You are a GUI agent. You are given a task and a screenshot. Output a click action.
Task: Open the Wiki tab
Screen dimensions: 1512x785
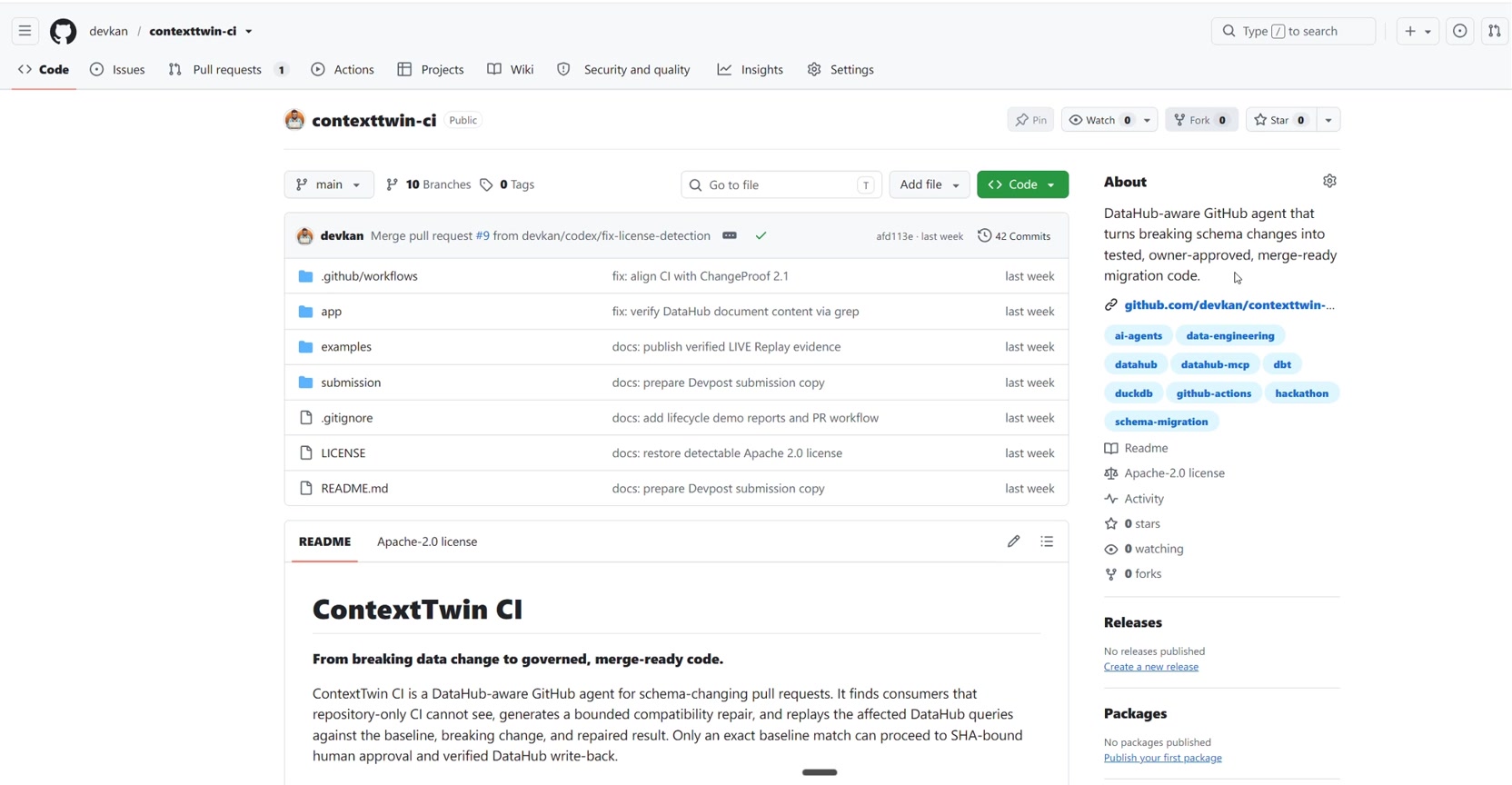pyautogui.click(x=511, y=69)
